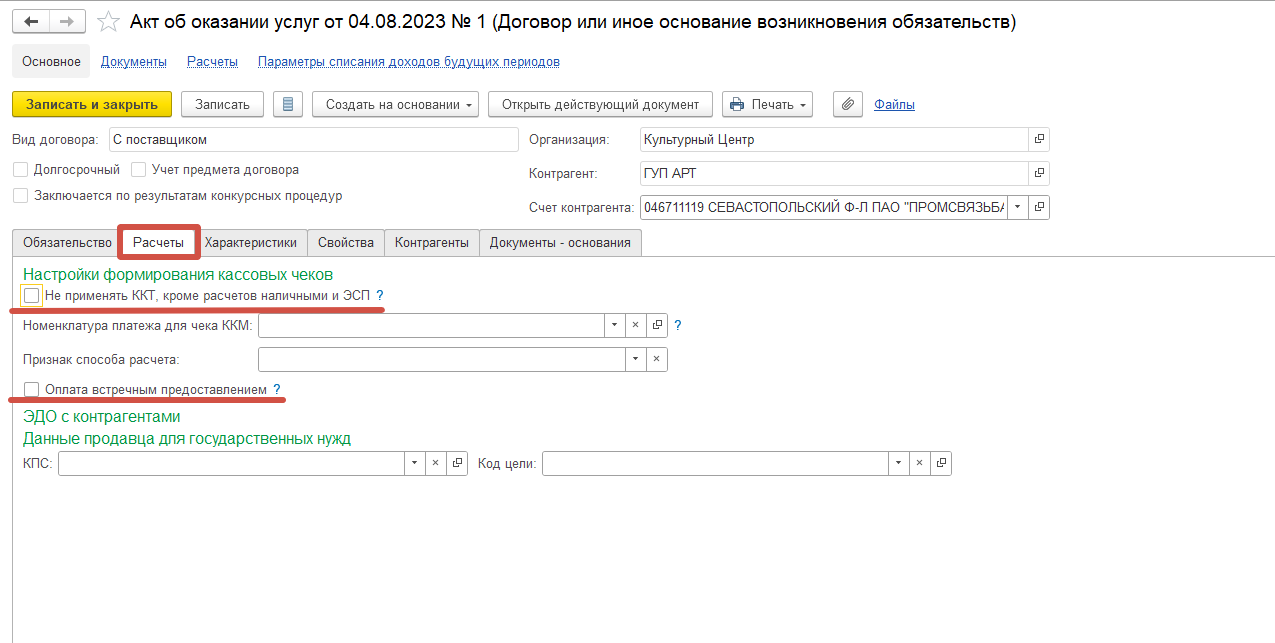Click Данные продавца для государственных нужд header
Screen dimensions: 1275x643
pyautogui.click(x=187, y=438)
